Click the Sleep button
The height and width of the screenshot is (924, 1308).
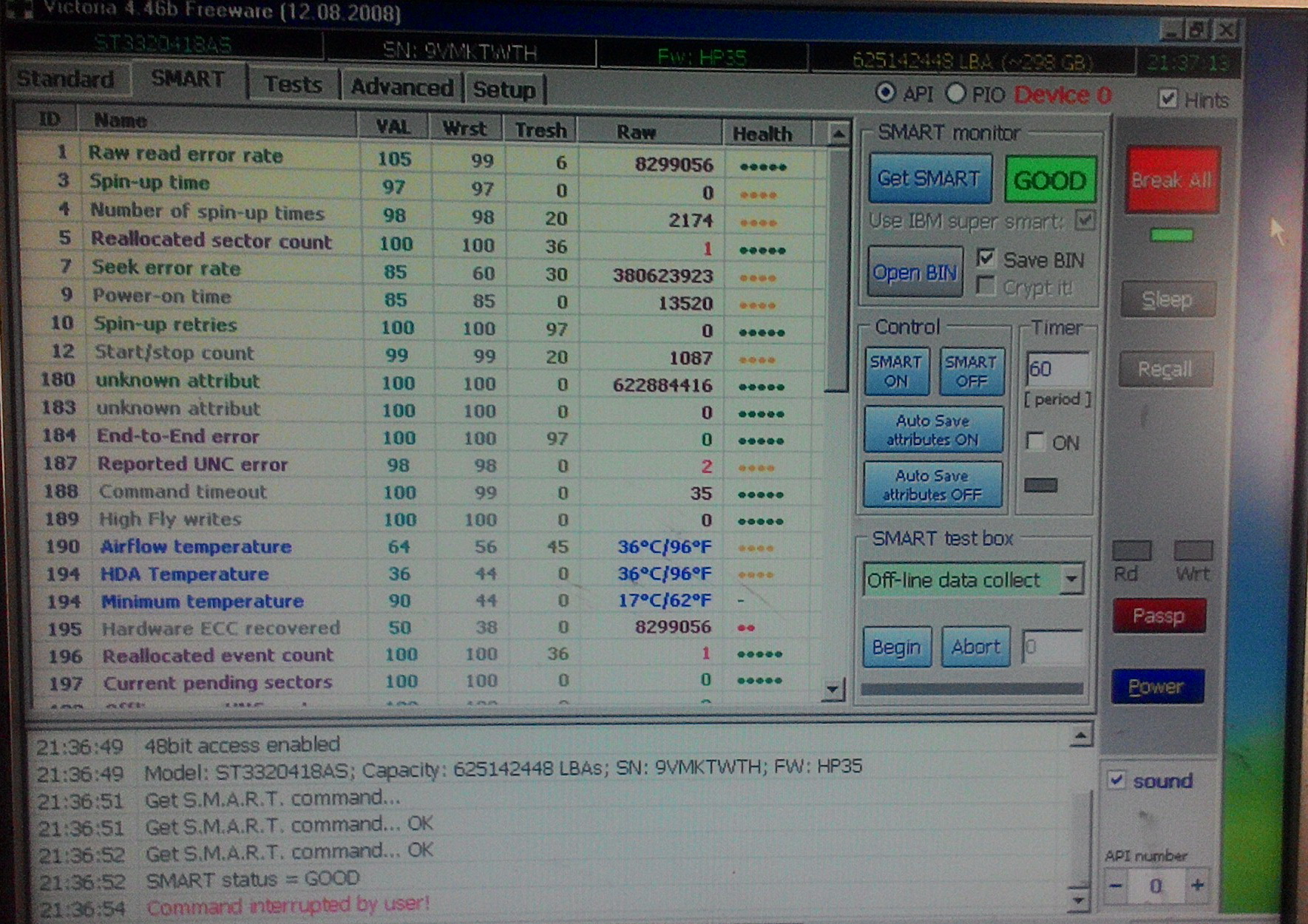coord(1168,299)
